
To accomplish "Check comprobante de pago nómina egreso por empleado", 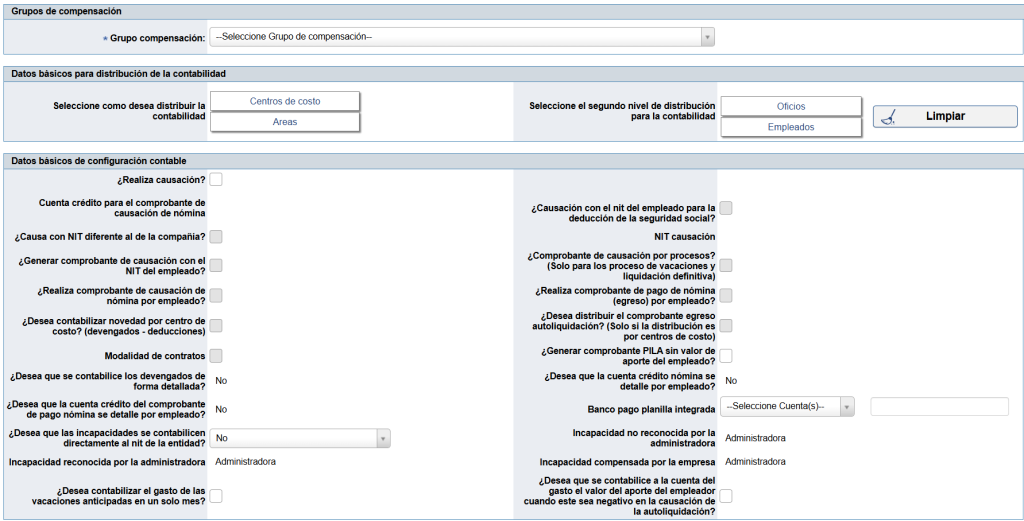I will click(727, 295).
